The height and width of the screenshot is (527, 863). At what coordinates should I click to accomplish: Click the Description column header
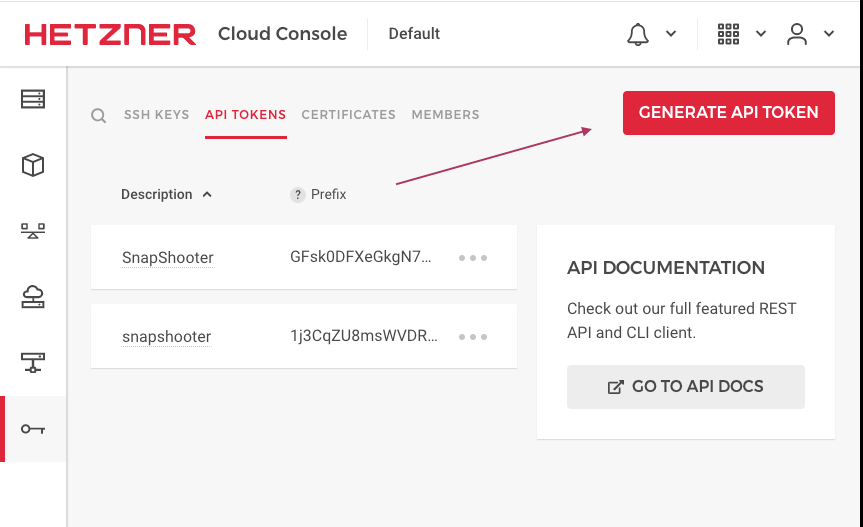(x=157, y=194)
